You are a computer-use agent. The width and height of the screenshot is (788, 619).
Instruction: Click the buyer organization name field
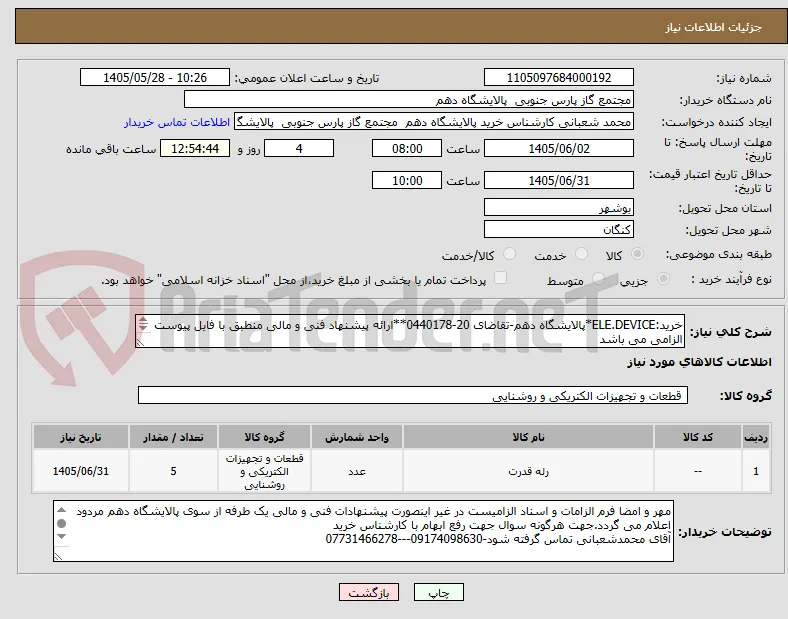coord(409,99)
